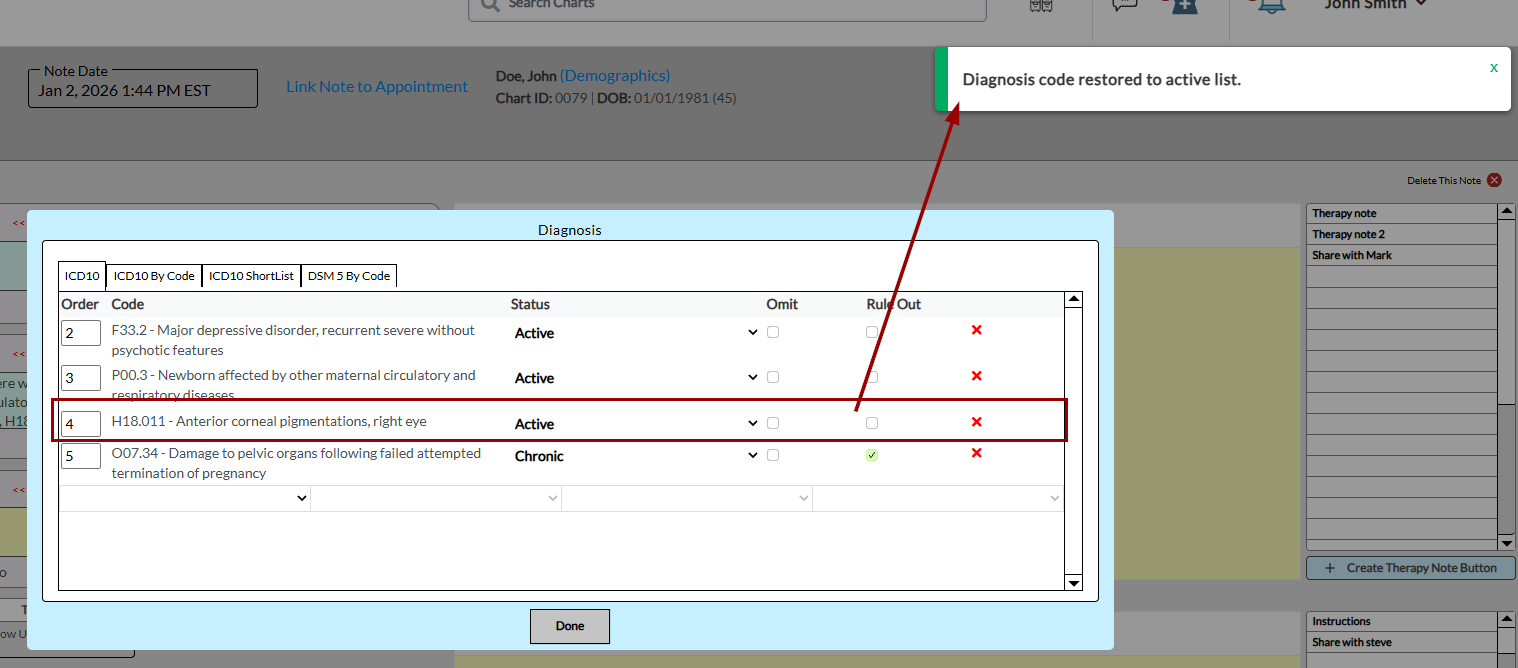Viewport: 1518px width, 668px height.
Task: Delete the O07.34 diagnosis entry
Action: tap(976, 454)
